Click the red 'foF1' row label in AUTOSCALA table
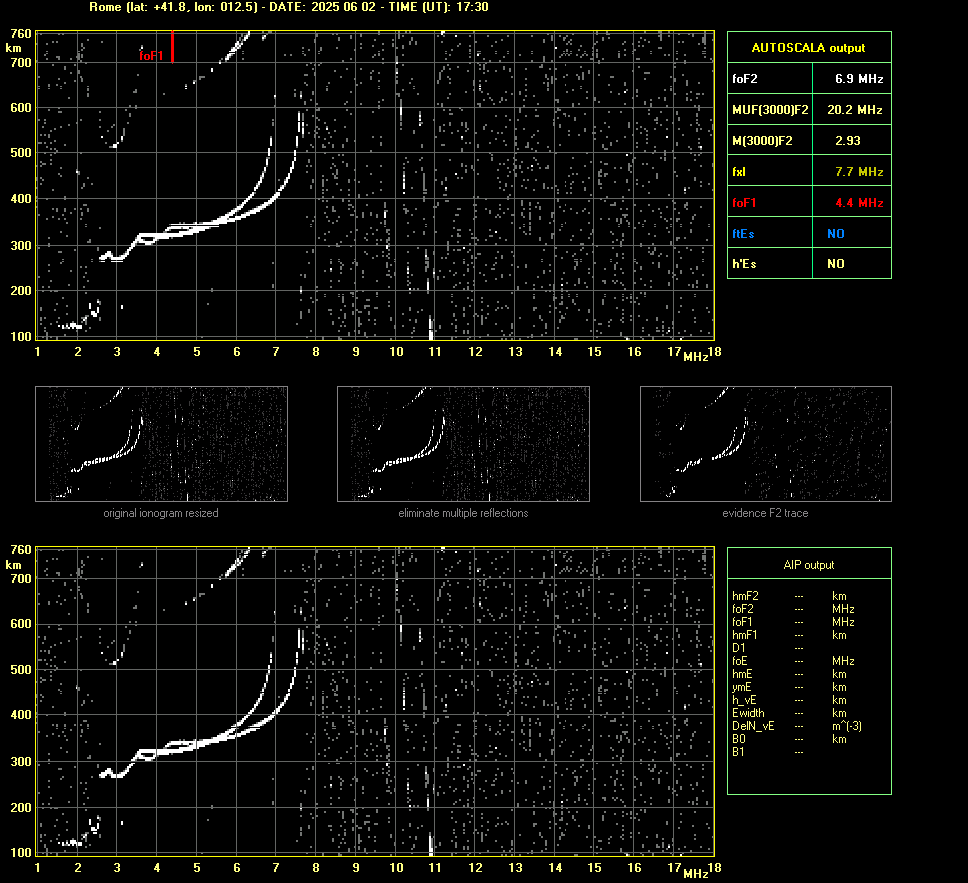The image size is (968, 883). (745, 203)
